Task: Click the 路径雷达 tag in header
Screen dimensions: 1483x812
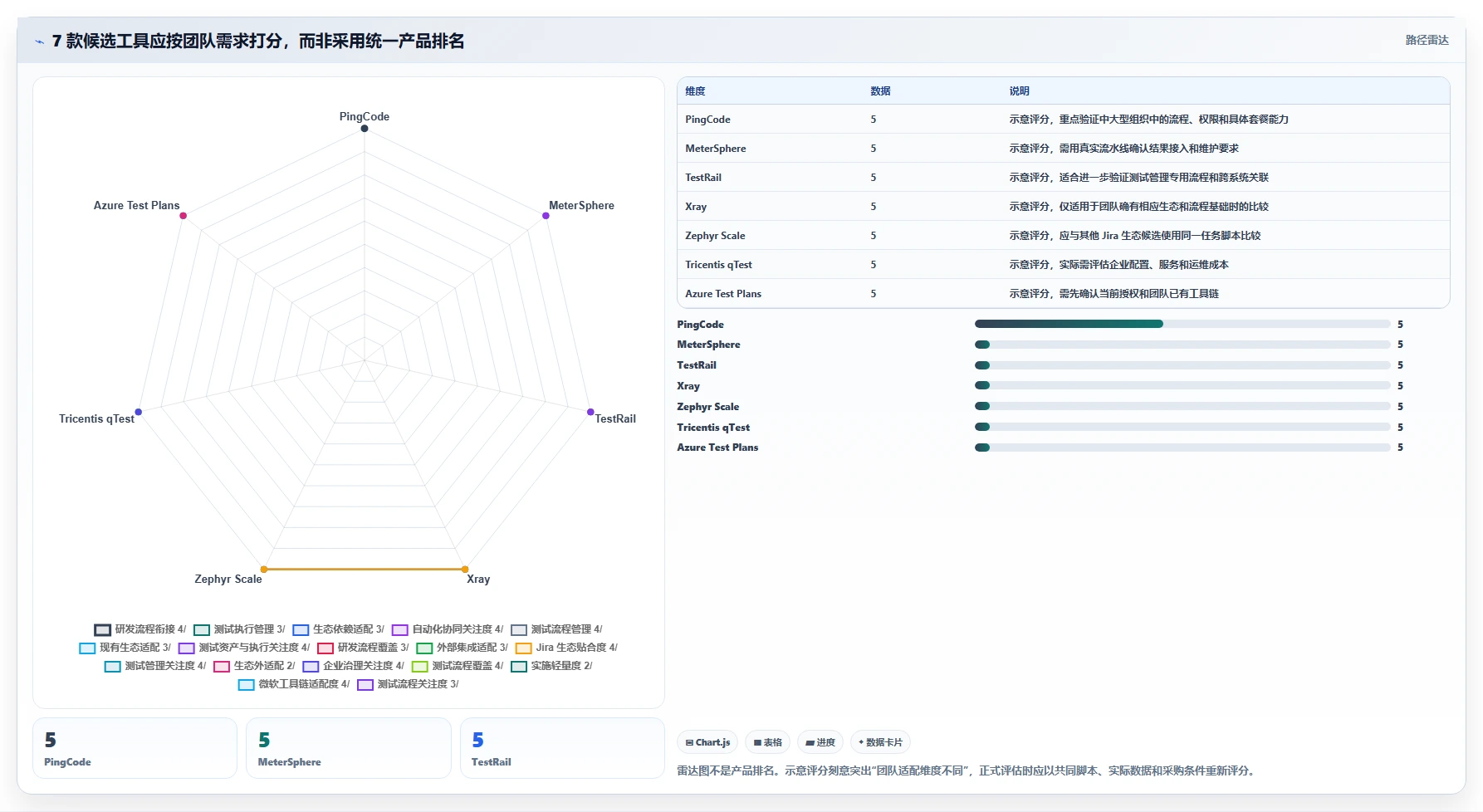Action: click(x=1427, y=40)
